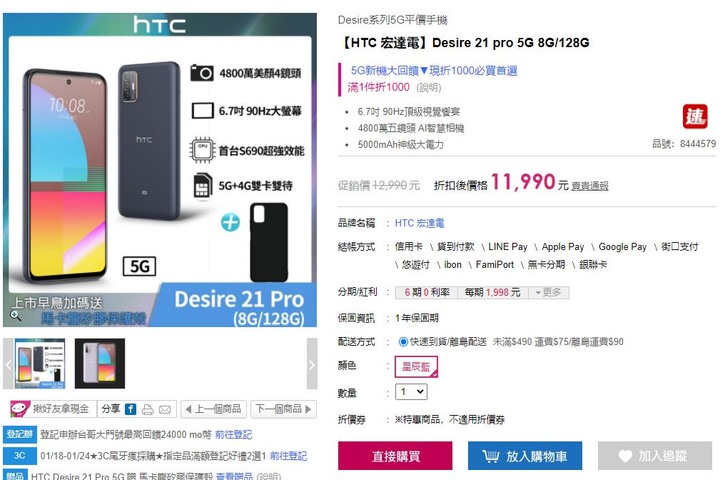The height and width of the screenshot is (480, 720).
Task: Show next thumbnails with right arrow
Action: tap(312, 364)
